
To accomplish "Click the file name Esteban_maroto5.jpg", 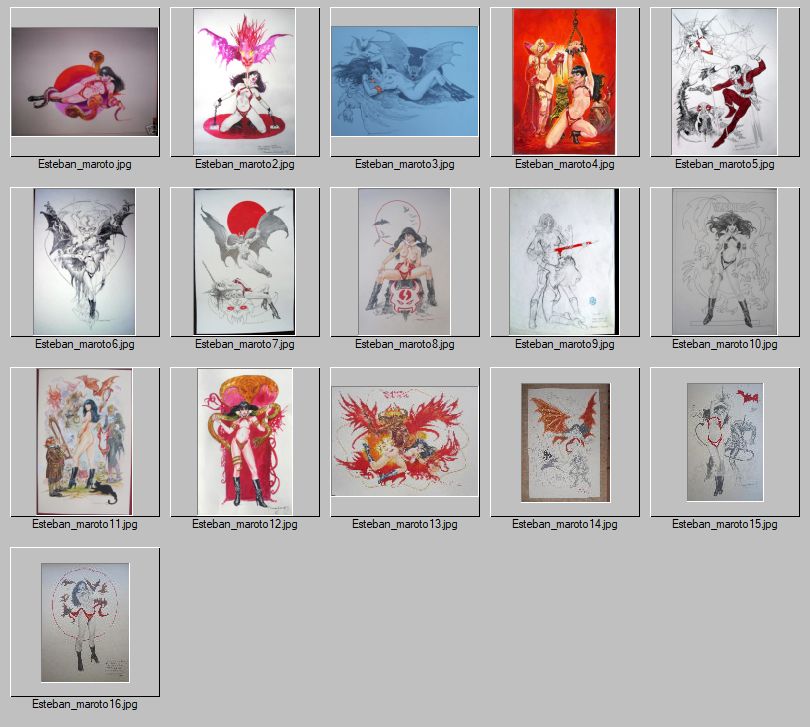I will [x=725, y=164].
